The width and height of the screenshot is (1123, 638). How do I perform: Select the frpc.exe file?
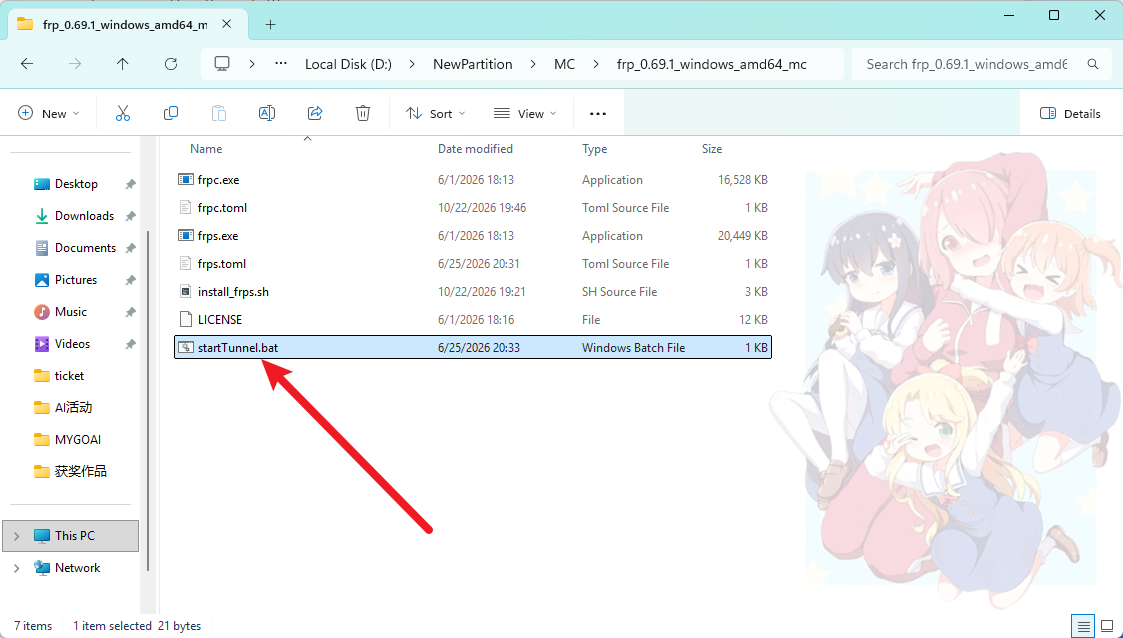pyautogui.click(x=473, y=180)
